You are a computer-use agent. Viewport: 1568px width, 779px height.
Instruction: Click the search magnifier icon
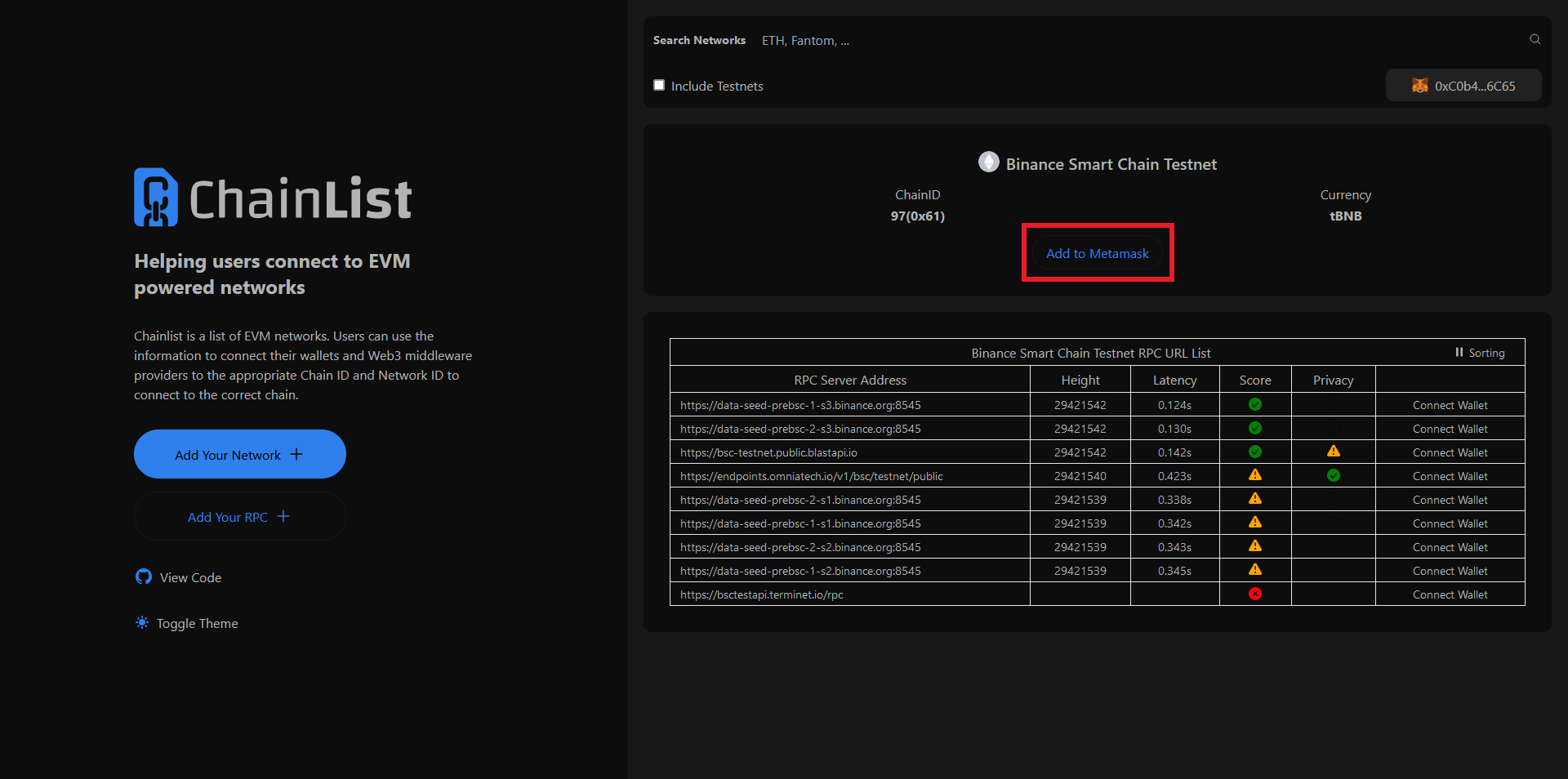(1535, 39)
